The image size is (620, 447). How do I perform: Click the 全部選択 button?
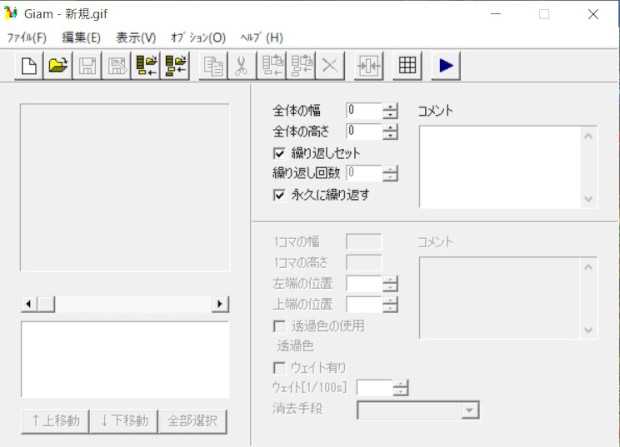pyautogui.click(x=193, y=421)
